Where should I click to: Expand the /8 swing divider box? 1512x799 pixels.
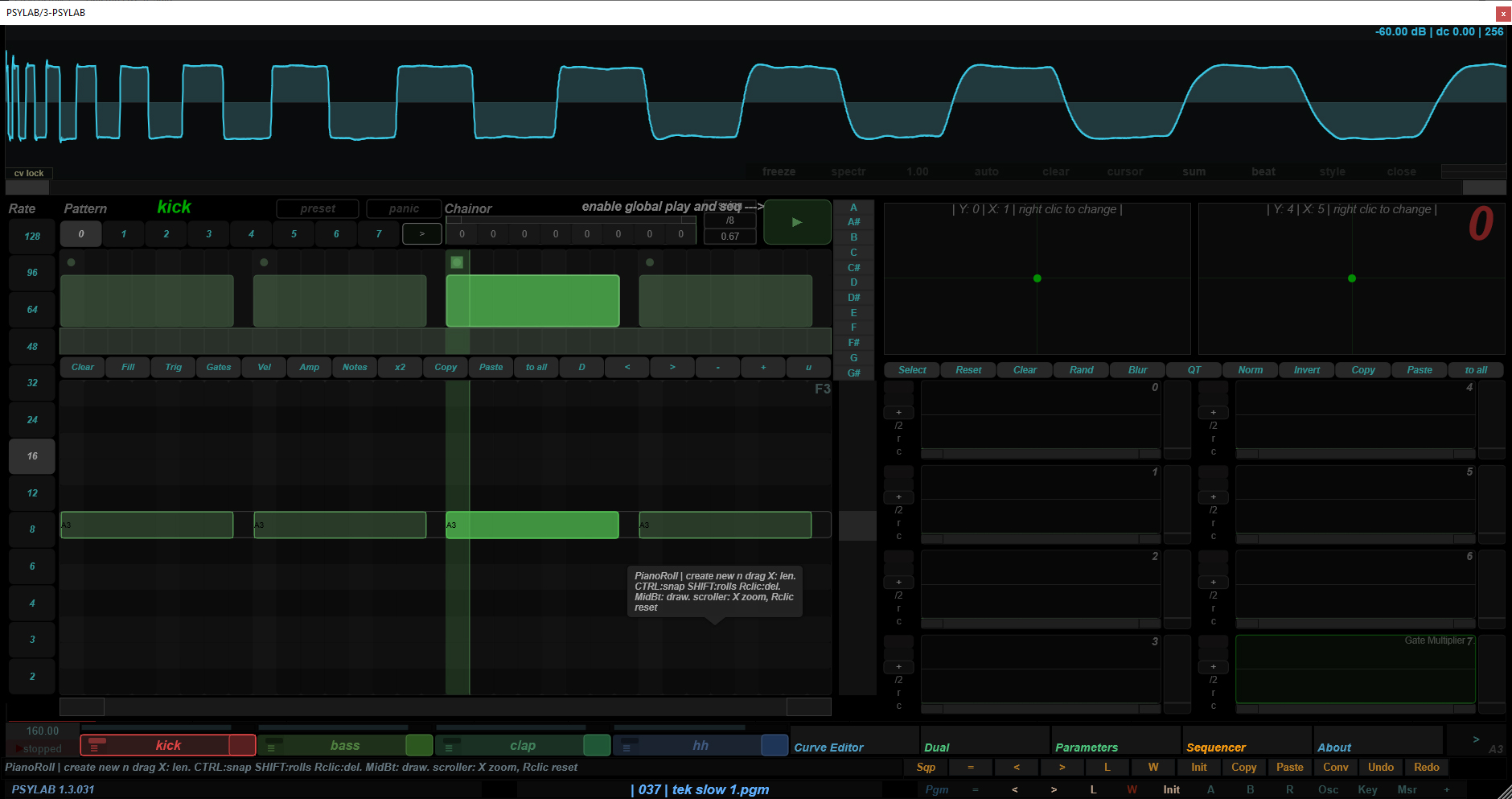pyautogui.click(x=729, y=220)
